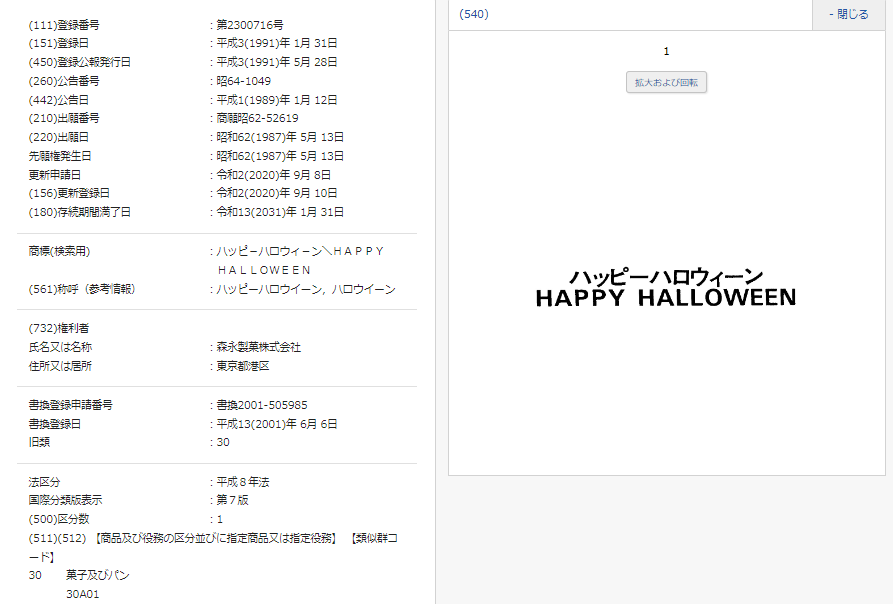893x604 pixels.
Task: Click trademark text ハッピーハロウィーン＼ＨＡＰＰＹ
Action: (x=301, y=251)
